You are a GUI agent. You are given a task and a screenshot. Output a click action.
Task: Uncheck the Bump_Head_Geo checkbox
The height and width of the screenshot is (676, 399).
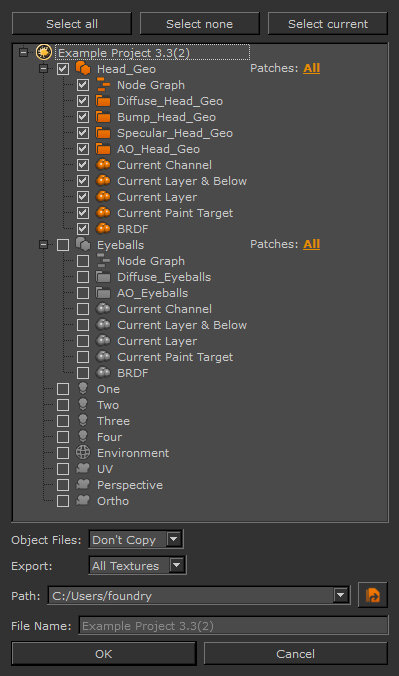tap(83, 117)
